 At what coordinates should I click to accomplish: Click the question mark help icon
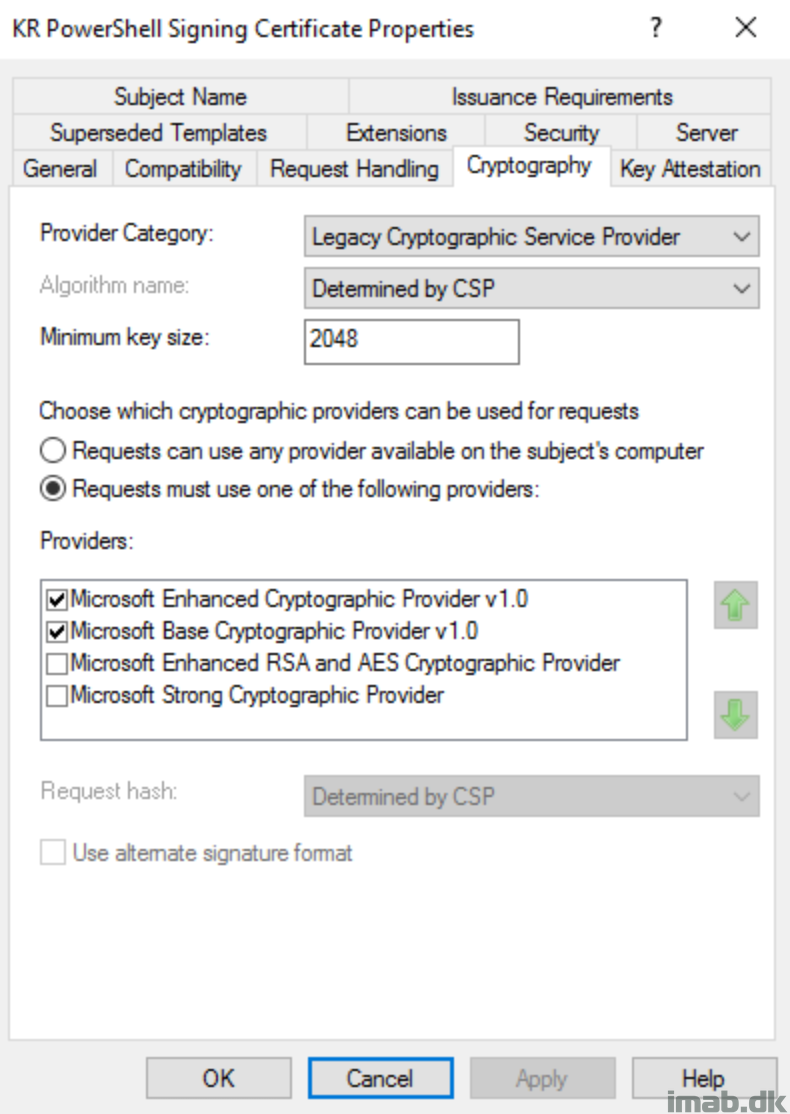[x=656, y=28]
